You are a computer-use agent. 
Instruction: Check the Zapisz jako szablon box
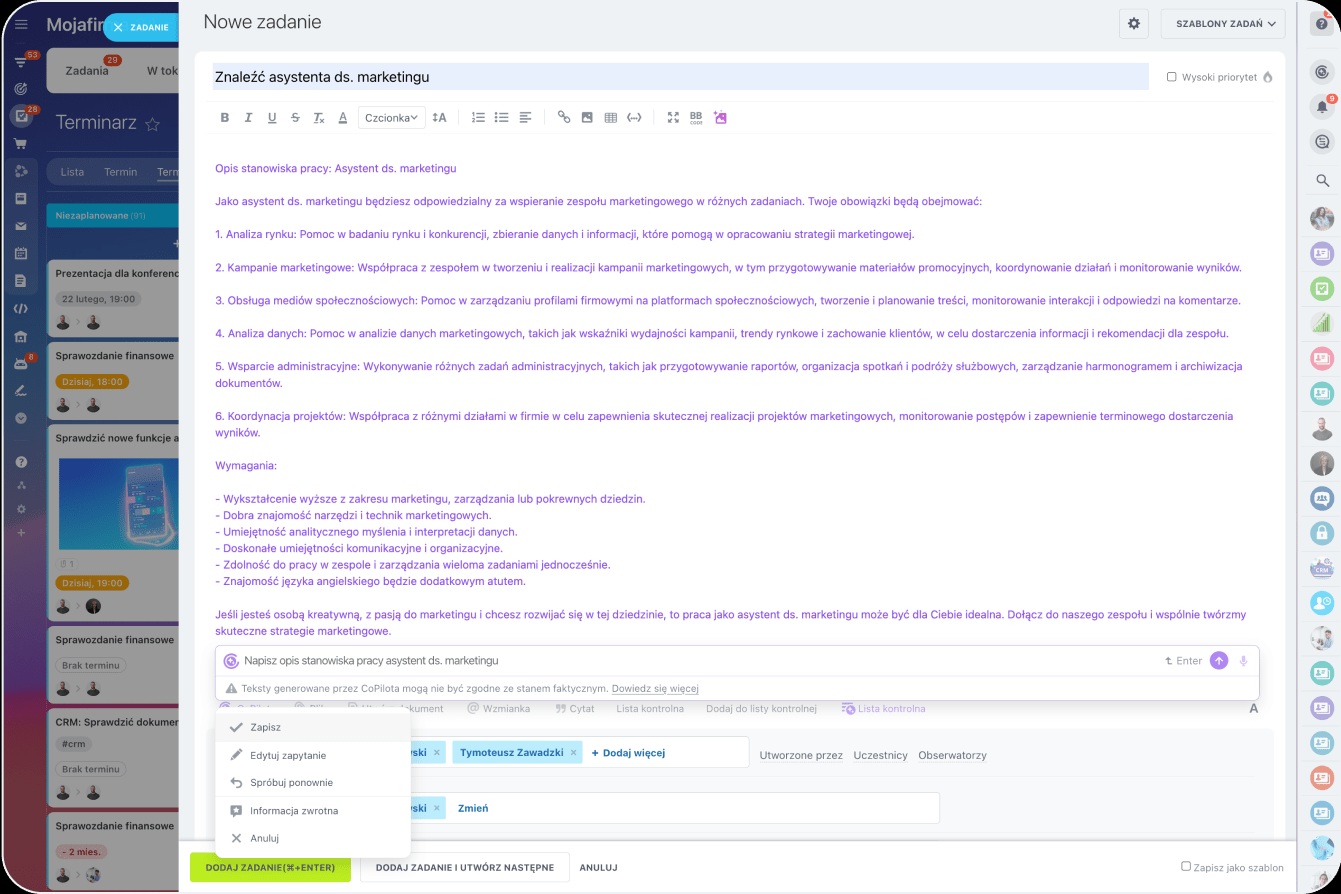1186,867
